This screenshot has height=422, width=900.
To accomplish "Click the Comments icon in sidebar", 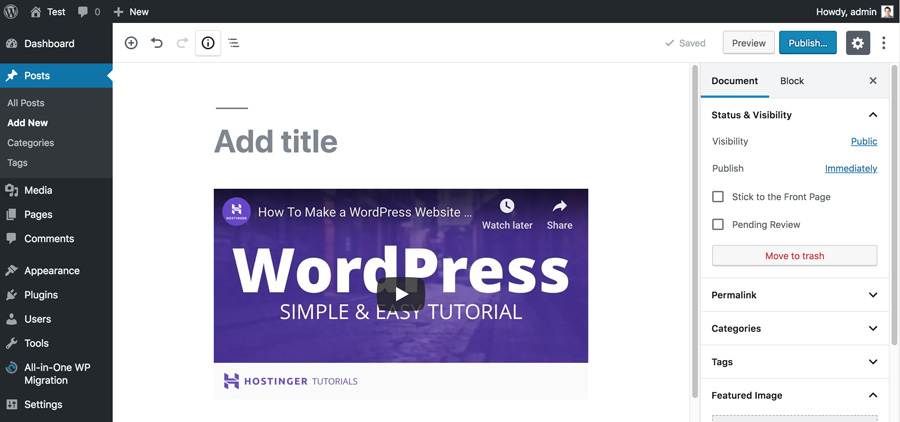I will pyautogui.click(x=11, y=239).
